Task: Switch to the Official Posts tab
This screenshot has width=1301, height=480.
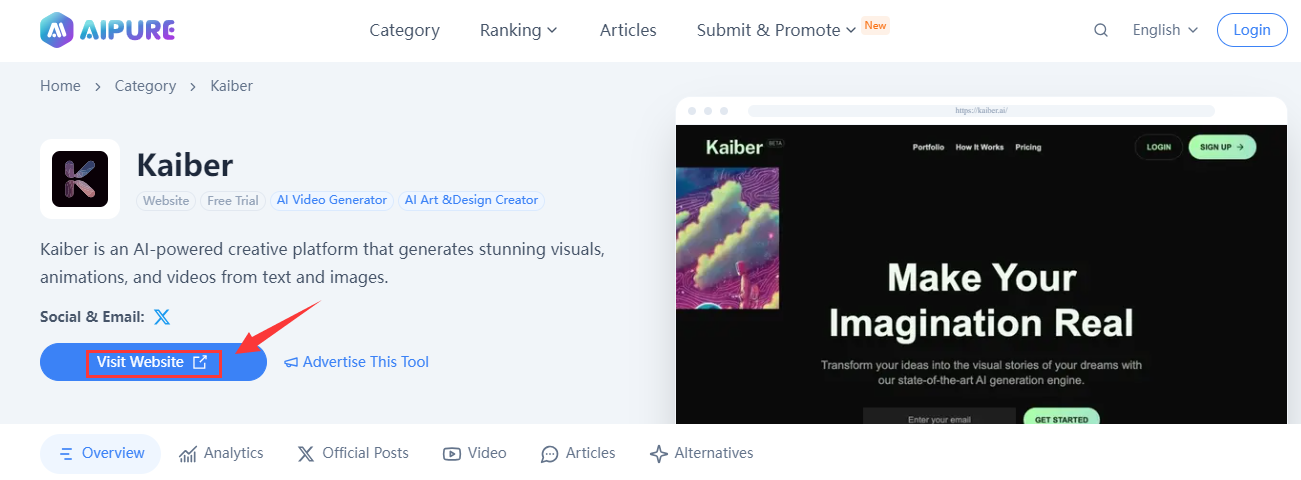Action: (x=353, y=453)
